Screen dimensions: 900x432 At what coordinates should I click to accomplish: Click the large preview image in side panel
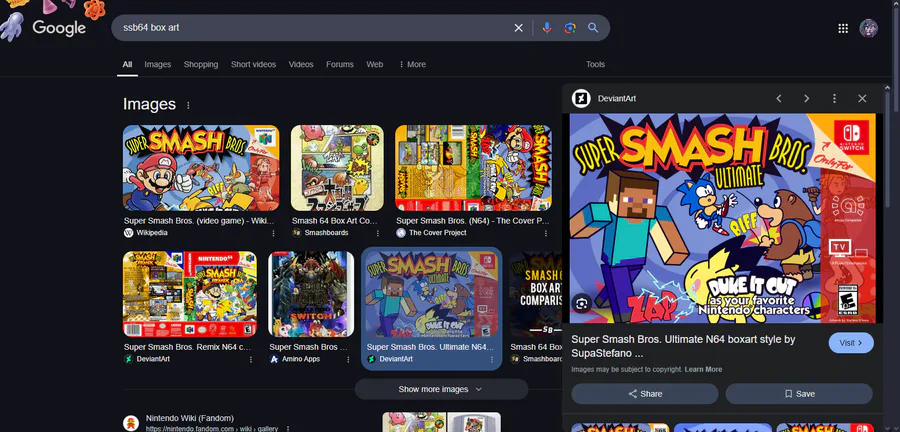tap(723, 218)
